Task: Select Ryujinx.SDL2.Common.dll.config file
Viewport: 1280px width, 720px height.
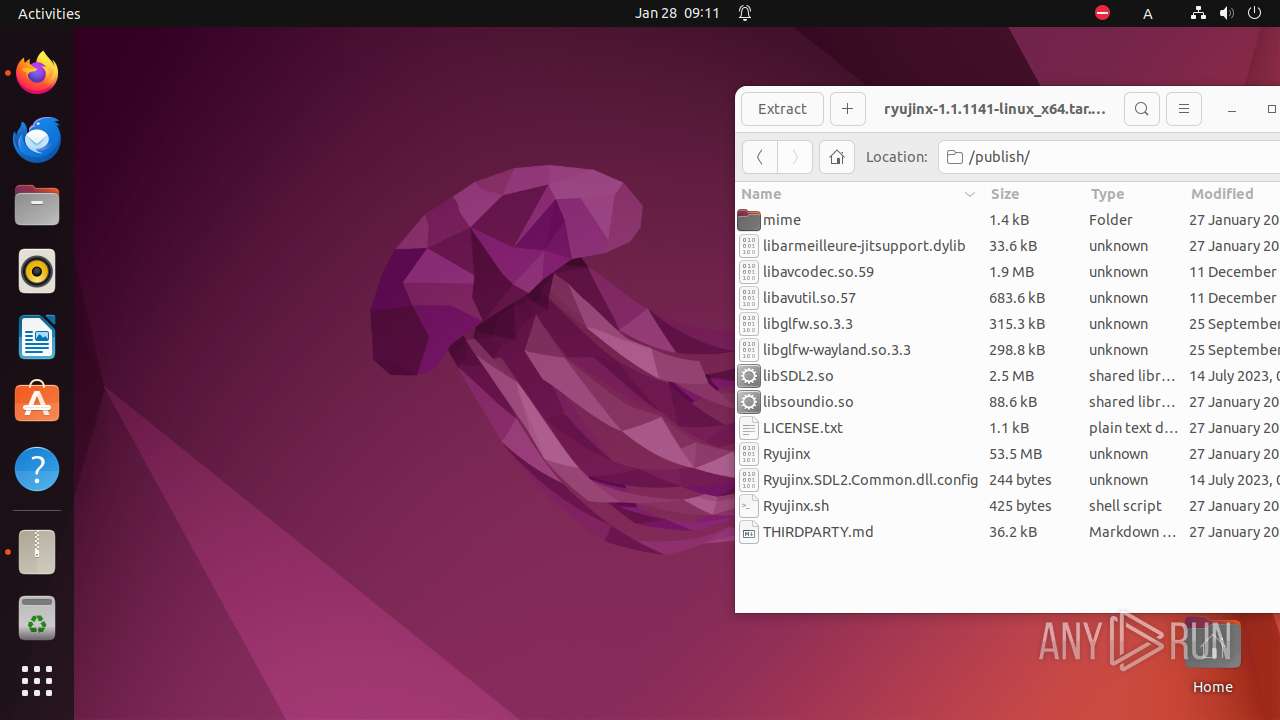Action: (1007, 480)
